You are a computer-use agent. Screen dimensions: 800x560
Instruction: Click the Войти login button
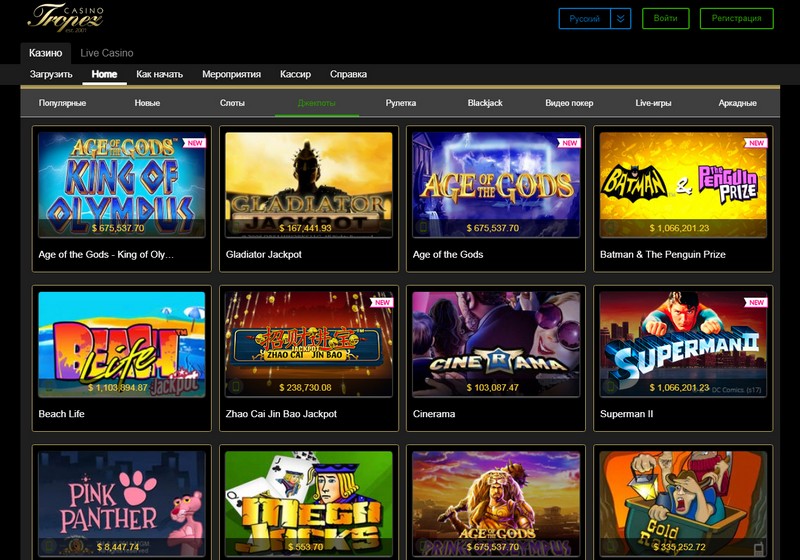665,18
